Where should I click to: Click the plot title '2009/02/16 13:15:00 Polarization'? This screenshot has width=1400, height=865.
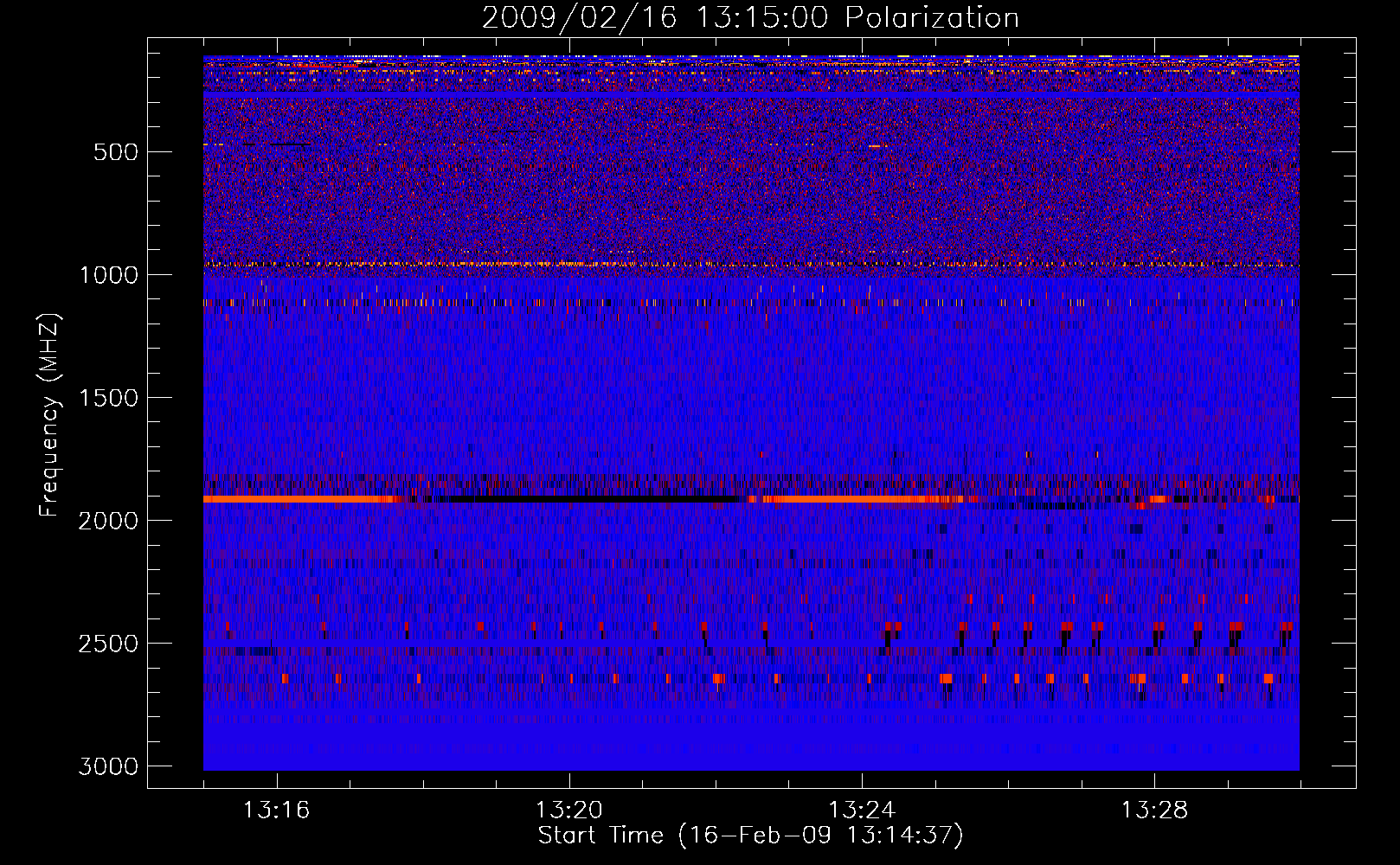750,17
